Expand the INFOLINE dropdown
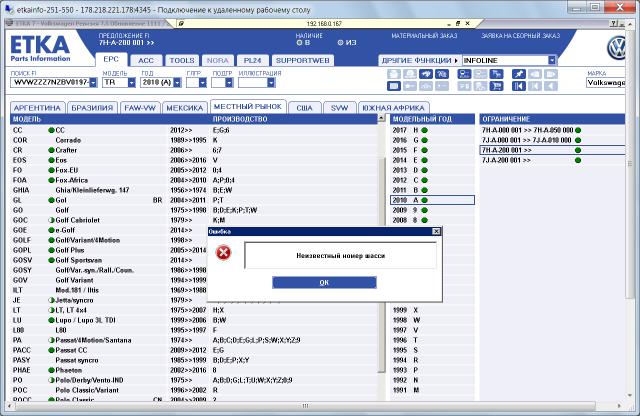Screen dimensions: 640x416 click(x=552, y=60)
